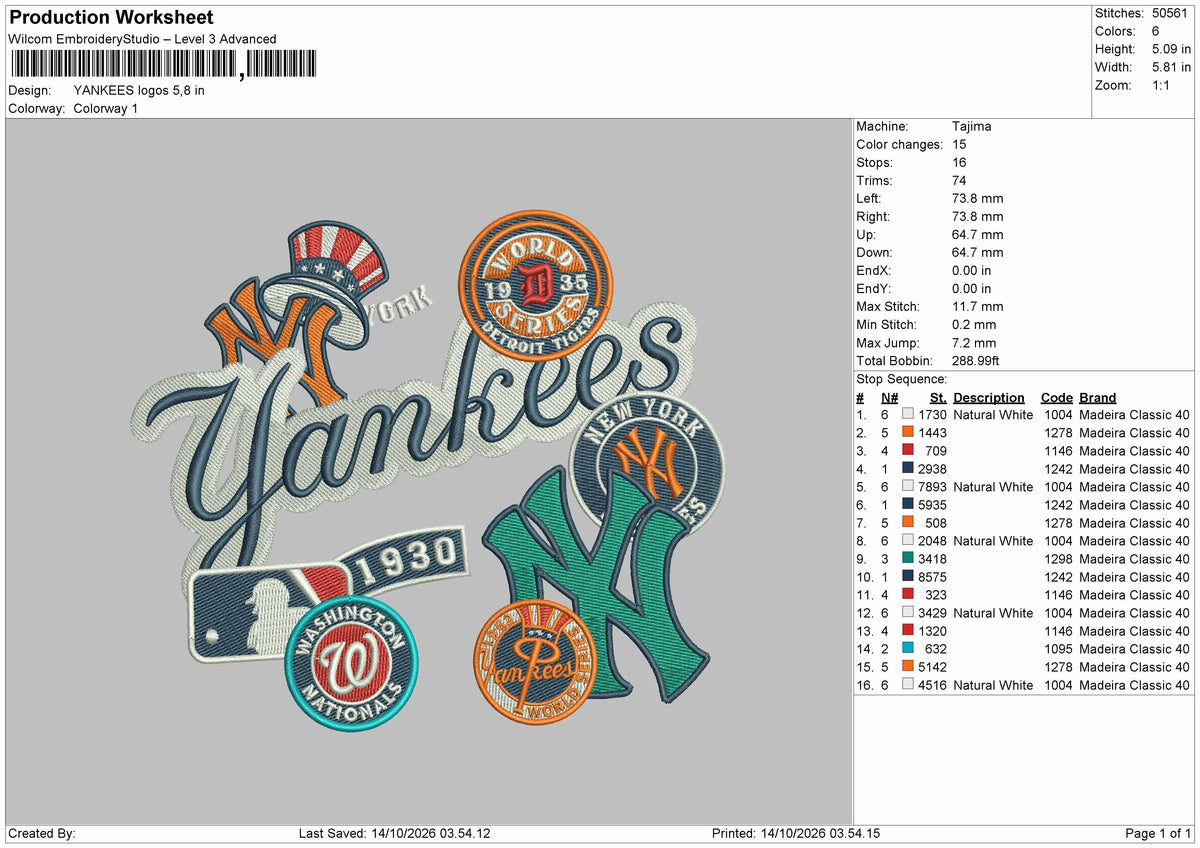
Task: Click the St. column header
Action: pos(938,398)
